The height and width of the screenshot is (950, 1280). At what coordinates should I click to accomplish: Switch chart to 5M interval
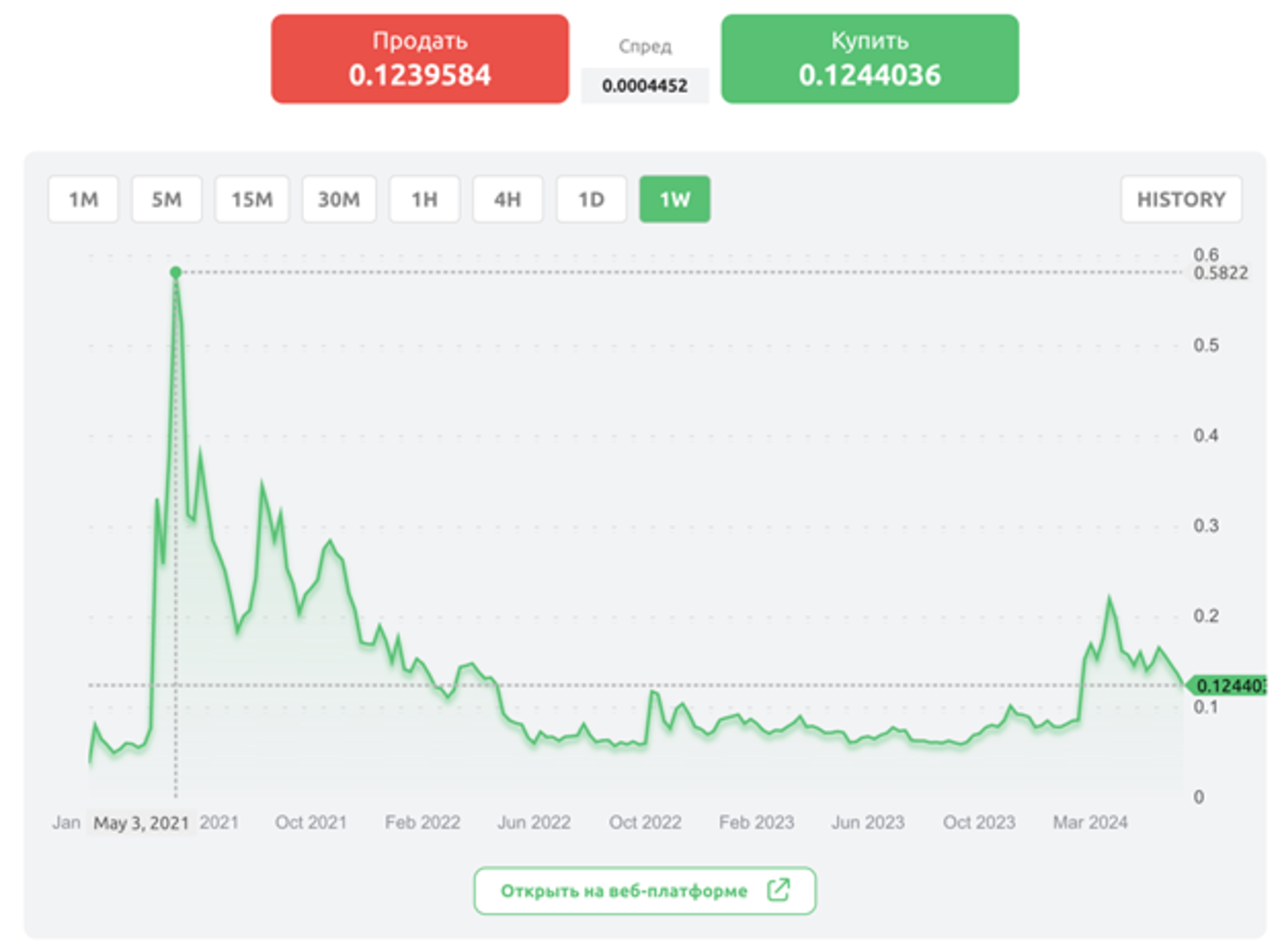(x=166, y=199)
